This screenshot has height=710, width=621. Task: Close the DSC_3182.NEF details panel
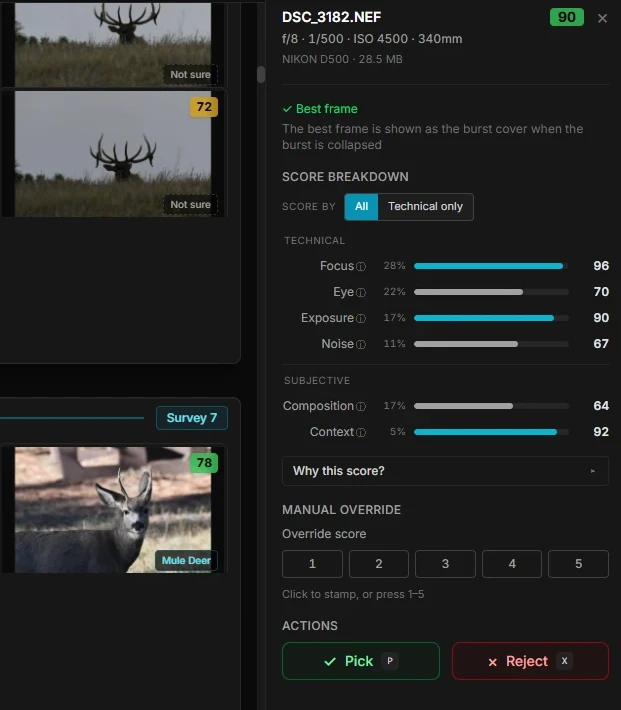602,18
